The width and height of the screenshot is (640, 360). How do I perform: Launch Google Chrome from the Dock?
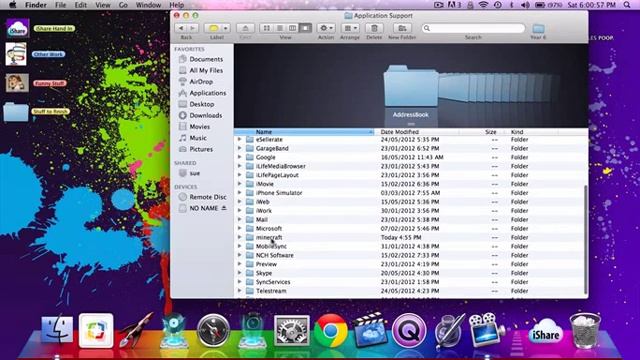pos(331,330)
